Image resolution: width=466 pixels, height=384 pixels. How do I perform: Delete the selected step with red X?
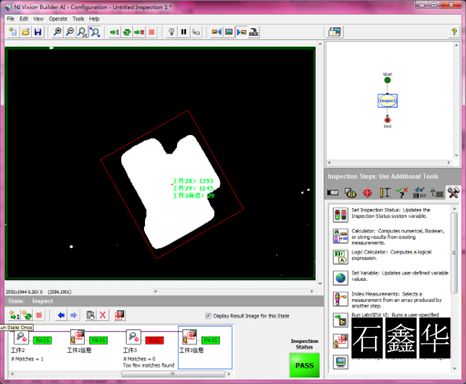pos(103,315)
